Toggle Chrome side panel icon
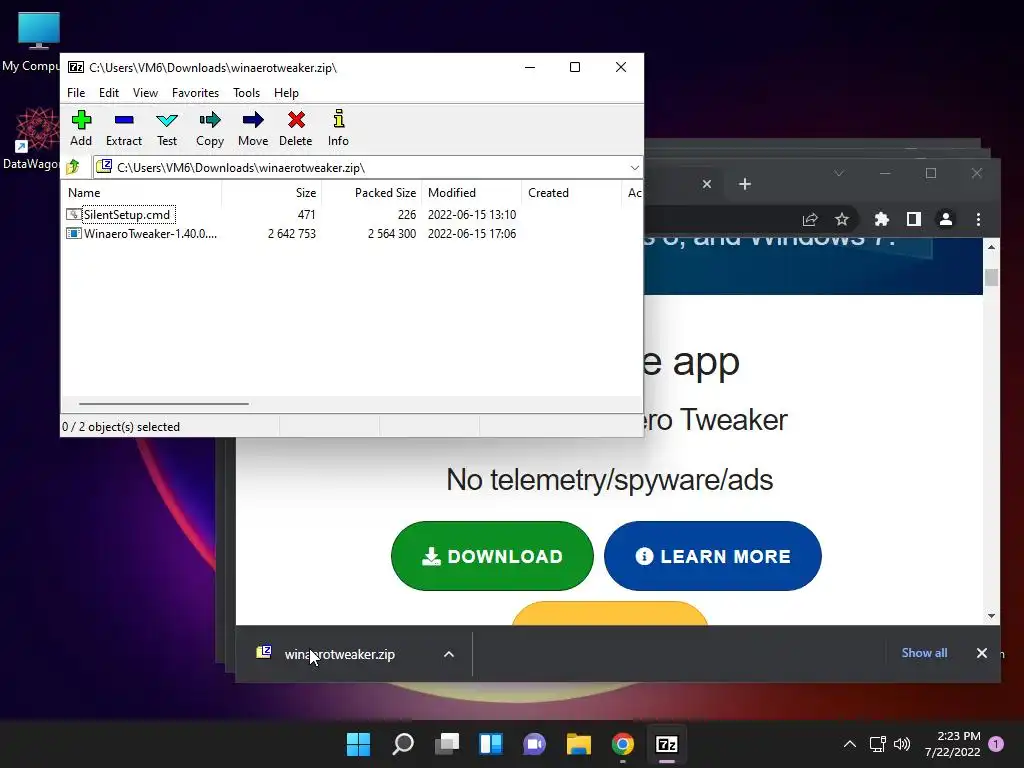This screenshot has width=1024, height=768. [x=914, y=219]
